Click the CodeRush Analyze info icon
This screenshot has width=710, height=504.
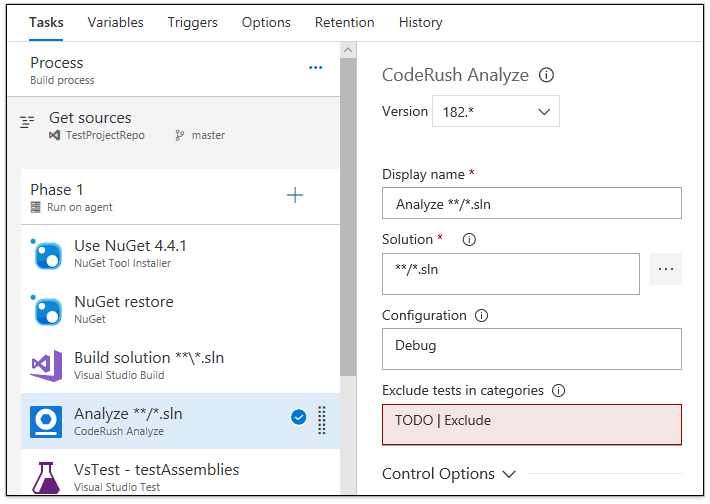click(547, 75)
